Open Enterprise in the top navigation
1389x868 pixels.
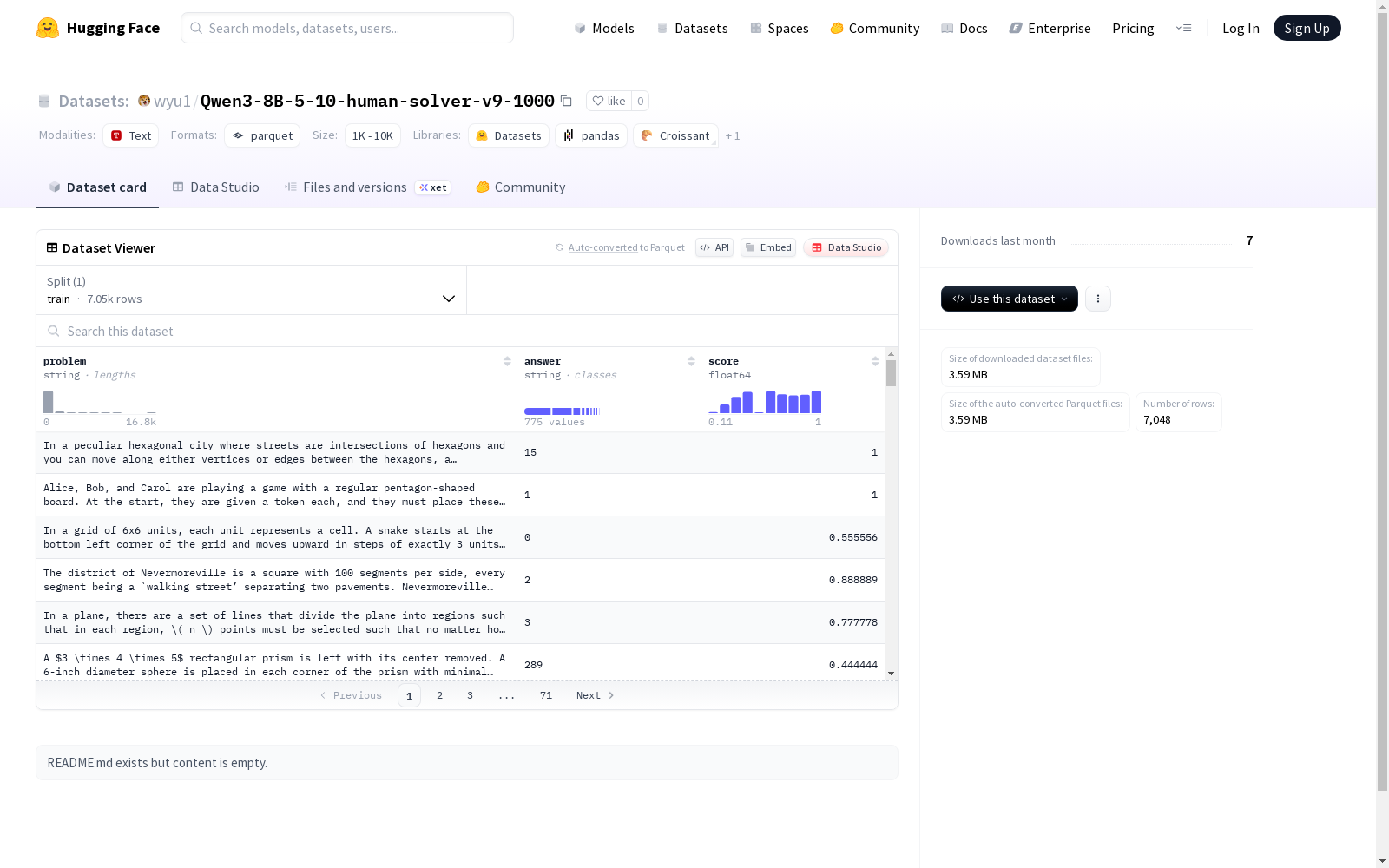(1050, 28)
